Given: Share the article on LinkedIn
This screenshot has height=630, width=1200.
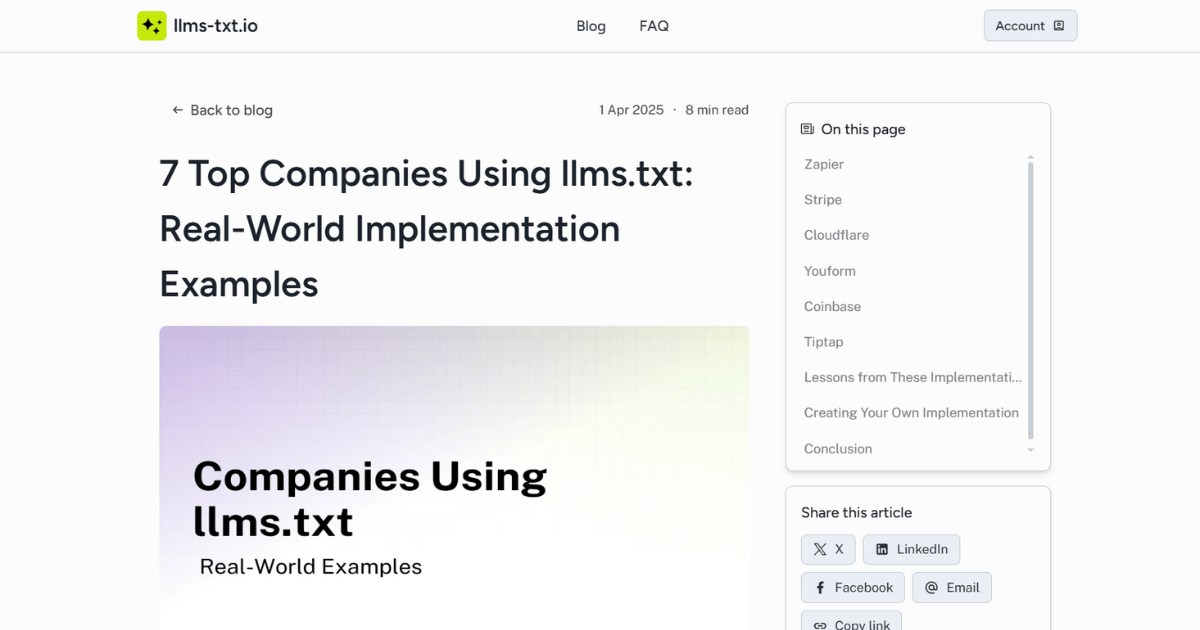Looking at the screenshot, I should click(x=911, y=549).
